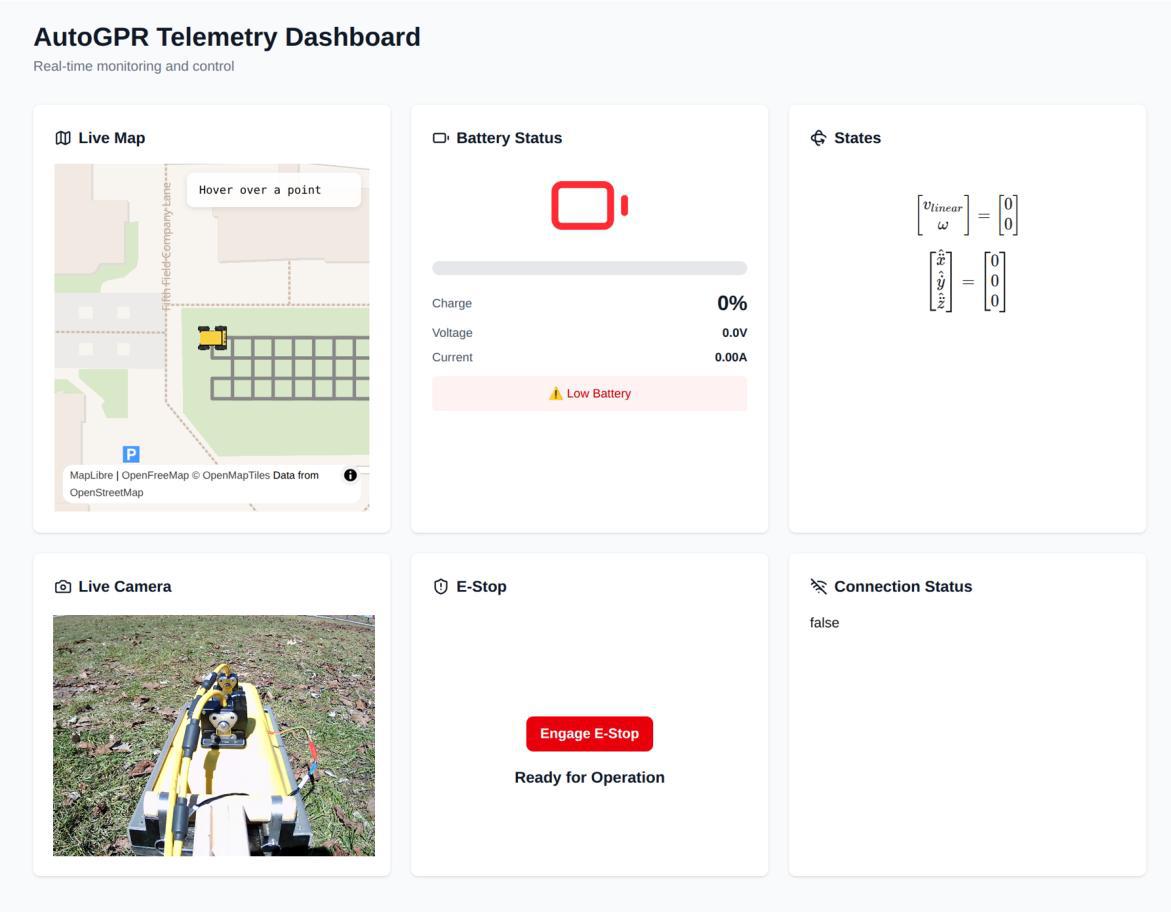The height and width of the screenshot is (912, 1171).
Task: Click the Low Battery warning banner
Action: pyautogui.click(x=589, y=394)
